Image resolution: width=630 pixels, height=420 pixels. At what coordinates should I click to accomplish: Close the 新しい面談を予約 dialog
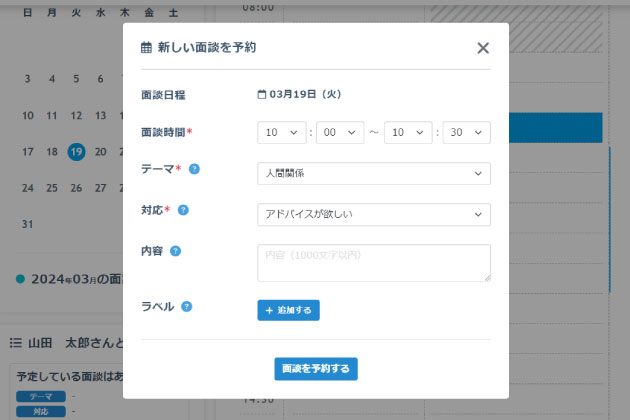pos(483,48)
